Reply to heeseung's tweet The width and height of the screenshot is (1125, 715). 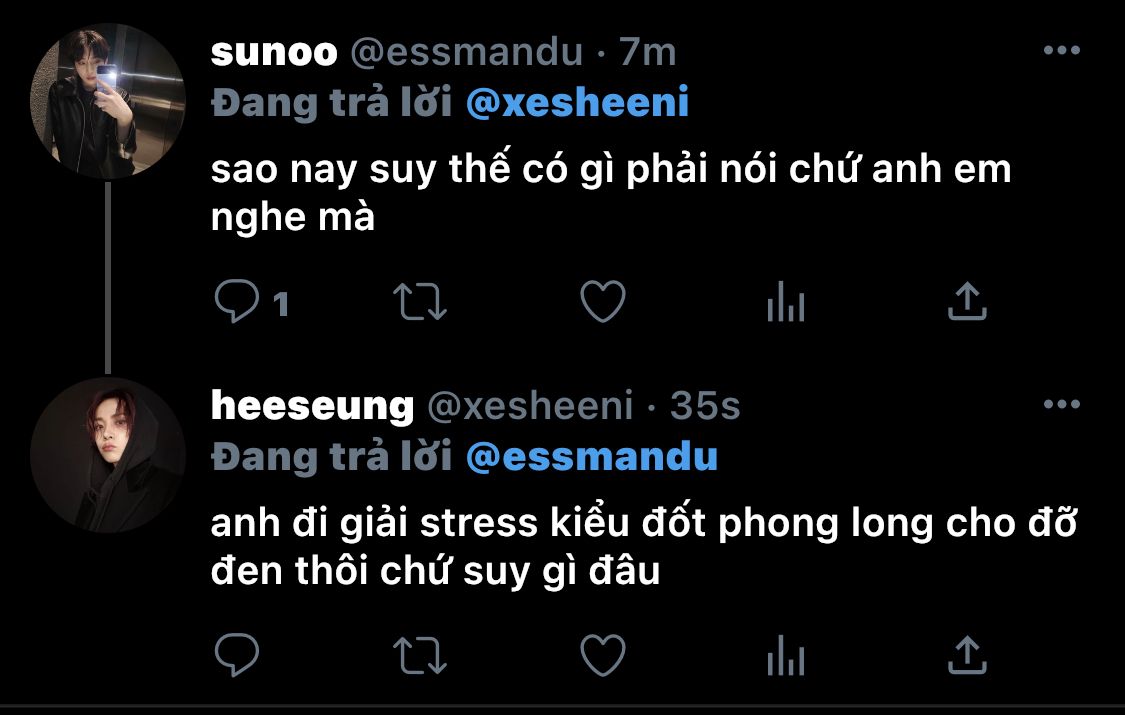pos(237,655)
